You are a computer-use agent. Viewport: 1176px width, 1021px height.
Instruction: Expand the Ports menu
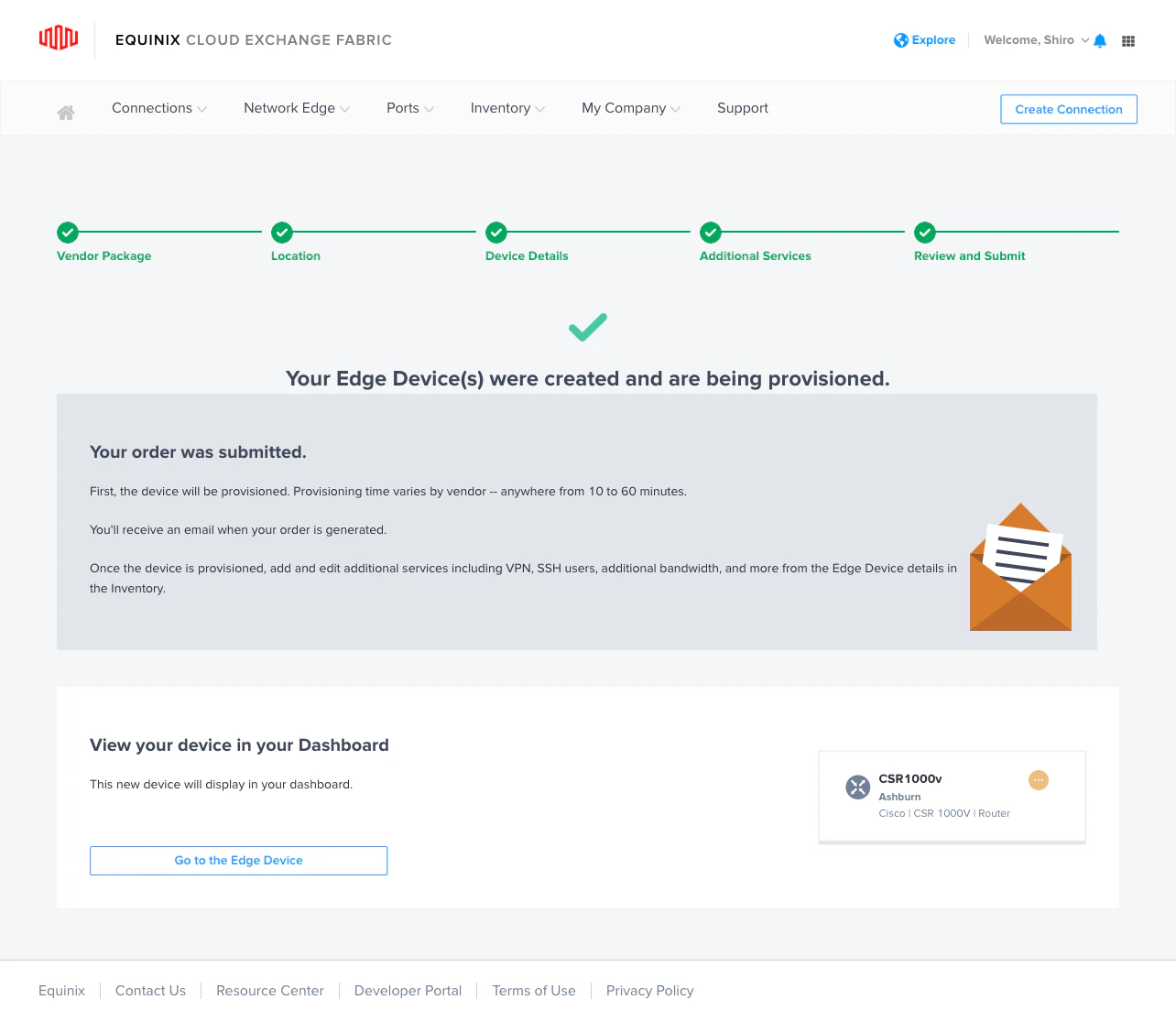click(x=410, y=108)
